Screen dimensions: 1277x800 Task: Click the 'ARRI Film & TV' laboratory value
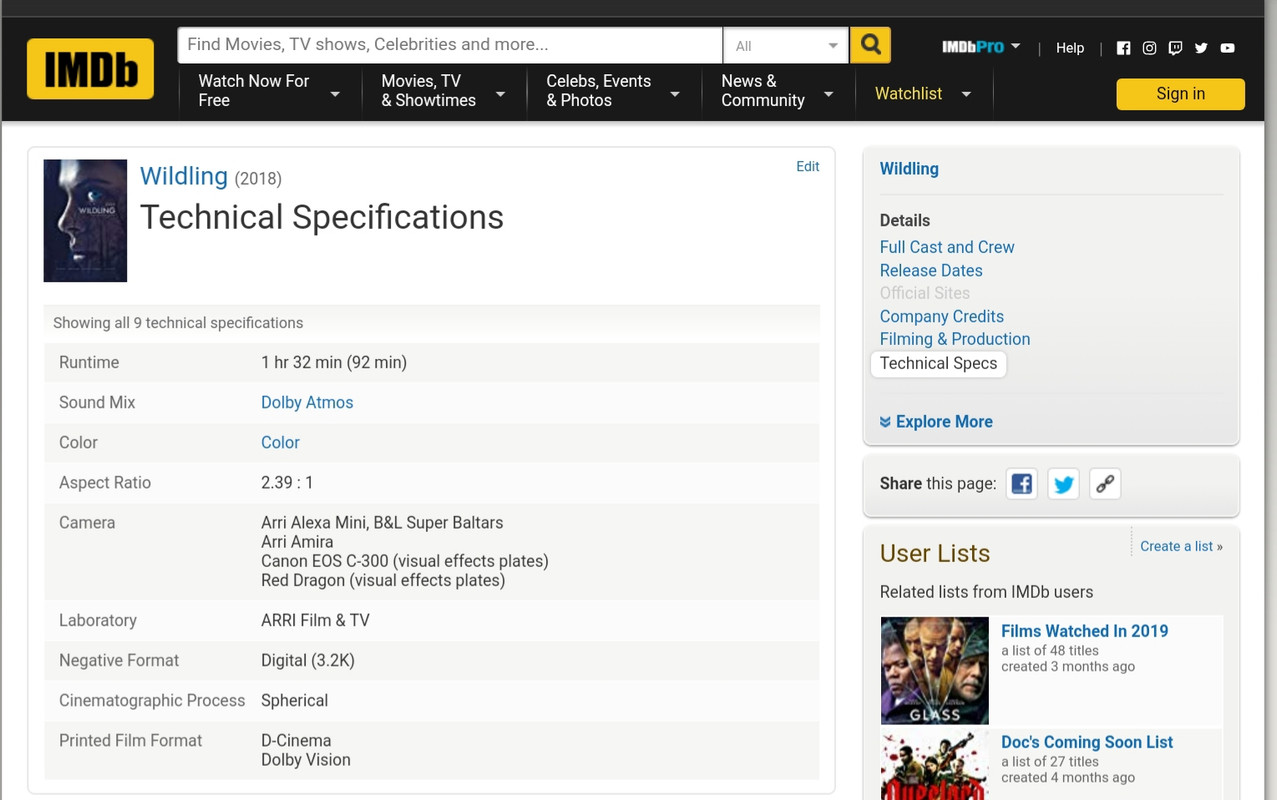[x=315, y=621]
